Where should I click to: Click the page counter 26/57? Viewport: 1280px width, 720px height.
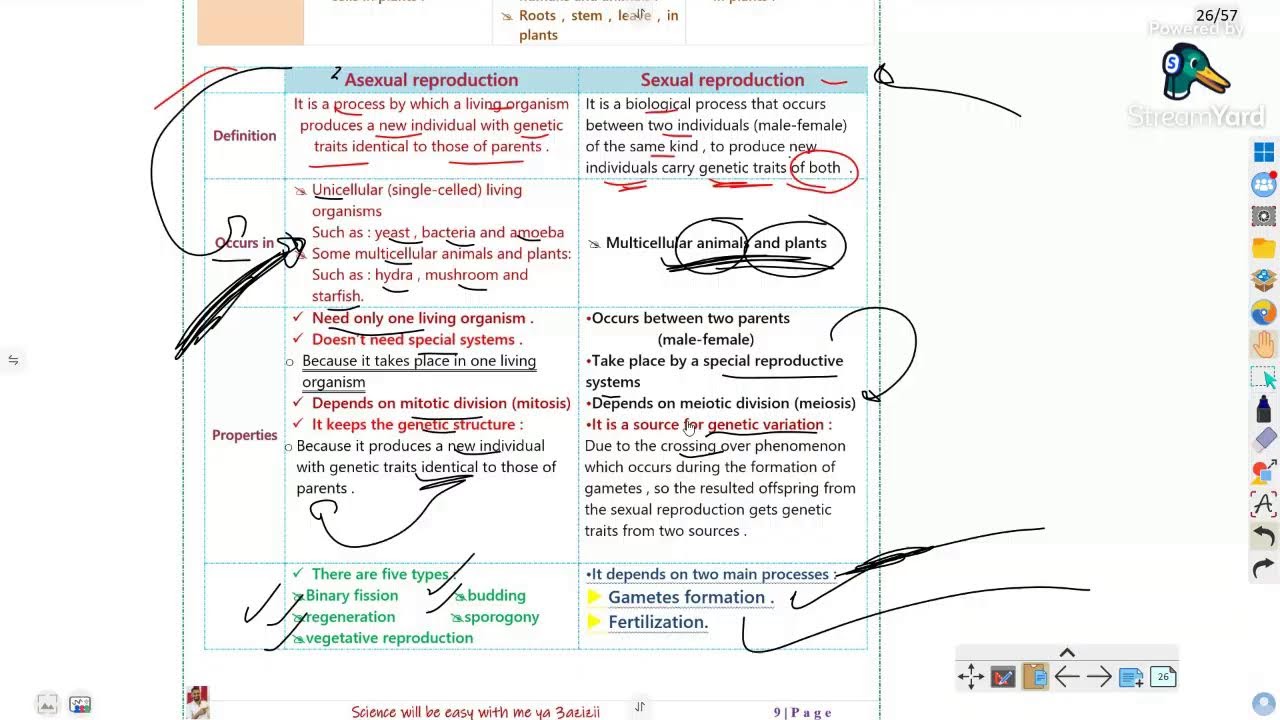tap(1216, 15)
